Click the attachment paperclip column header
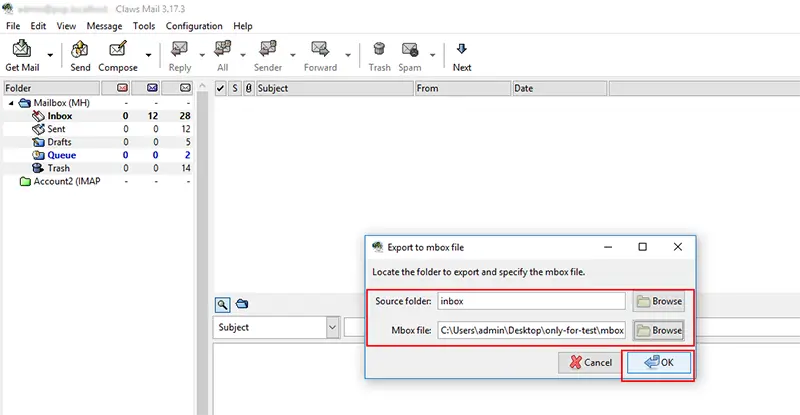 (x=248, y=88)
